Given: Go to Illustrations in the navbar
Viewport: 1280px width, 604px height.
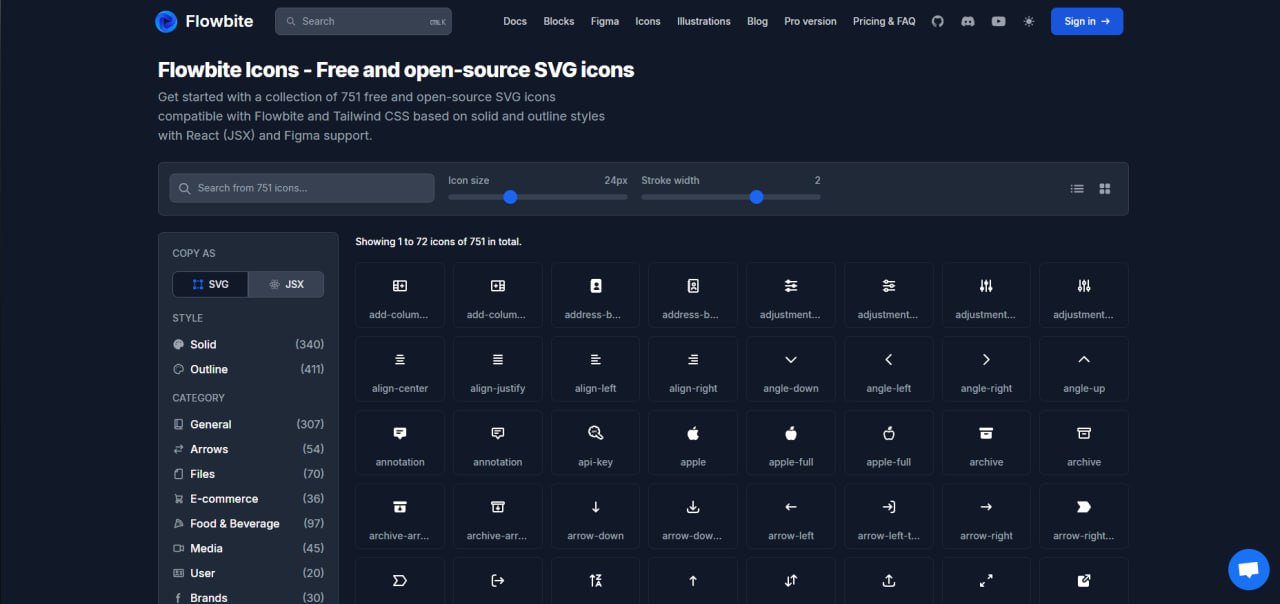Looking at the screenshot, I should [x=704, y=21].
